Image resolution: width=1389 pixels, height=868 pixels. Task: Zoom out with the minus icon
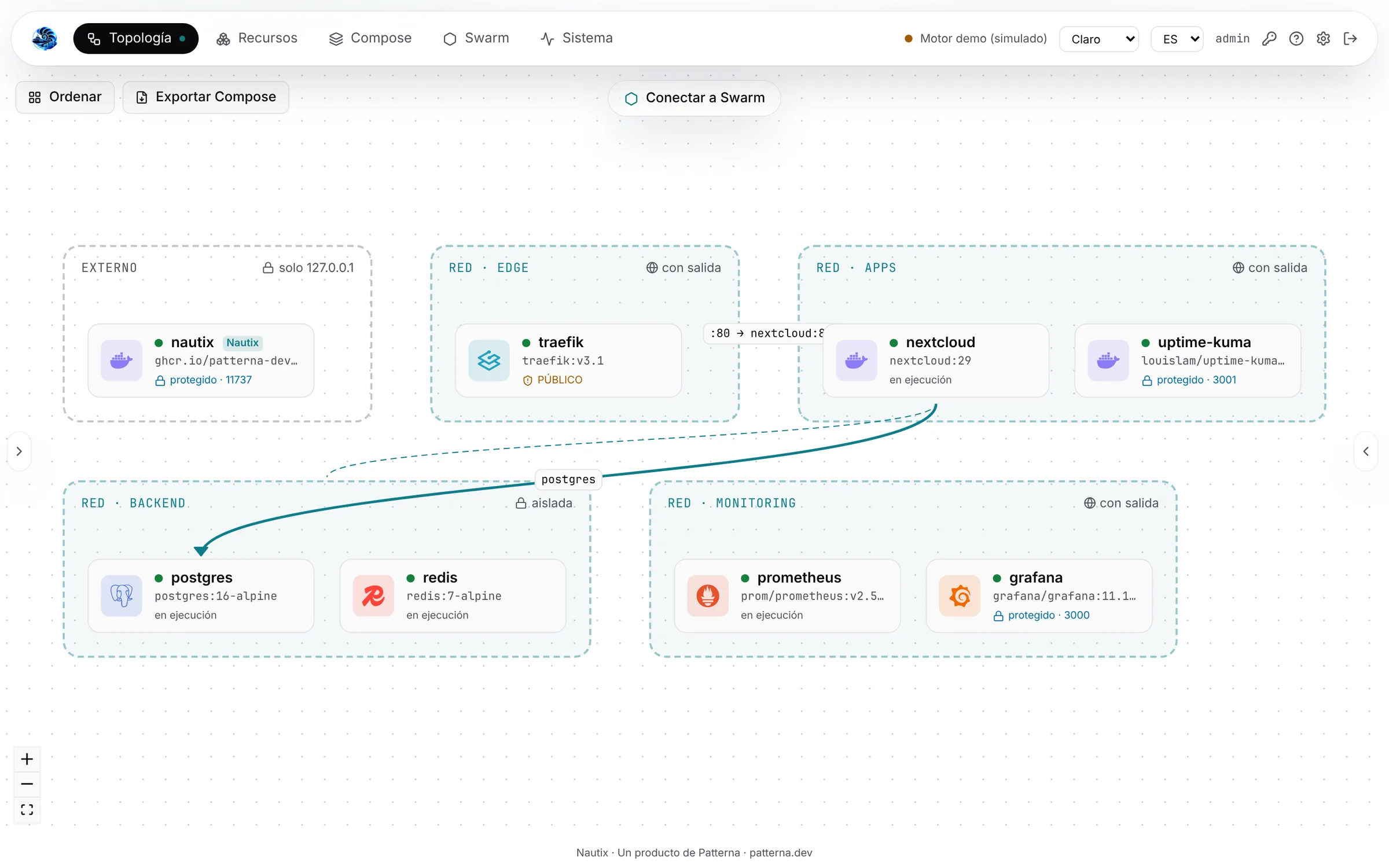coord(27,784)
